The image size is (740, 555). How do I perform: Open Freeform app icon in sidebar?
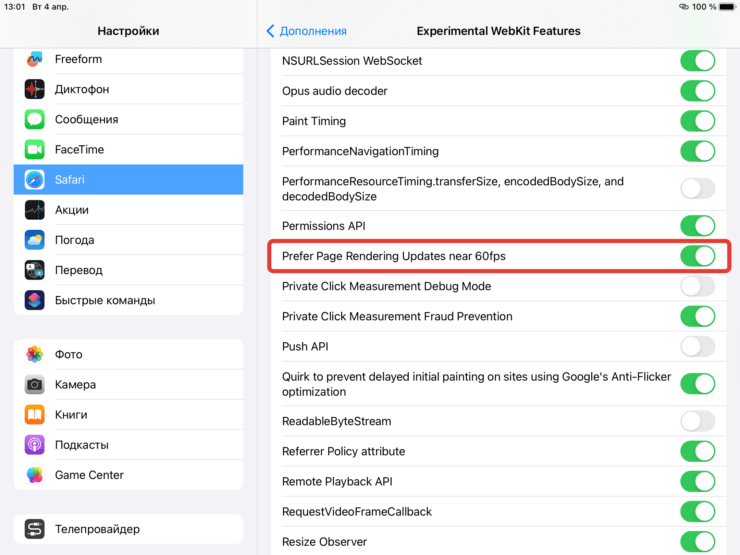pyautogui.click(x=35, y=59)
